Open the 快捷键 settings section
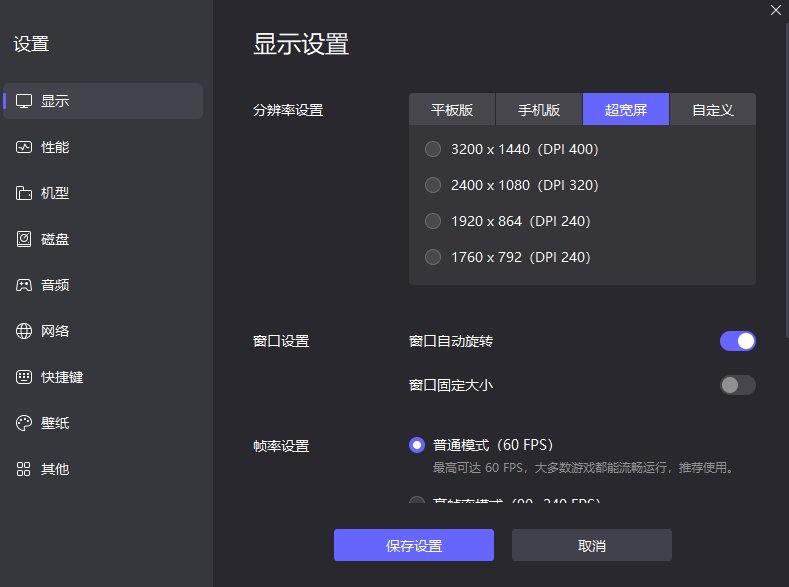The image size is (789, 587). pyautogui.click(x=103, y=377)
